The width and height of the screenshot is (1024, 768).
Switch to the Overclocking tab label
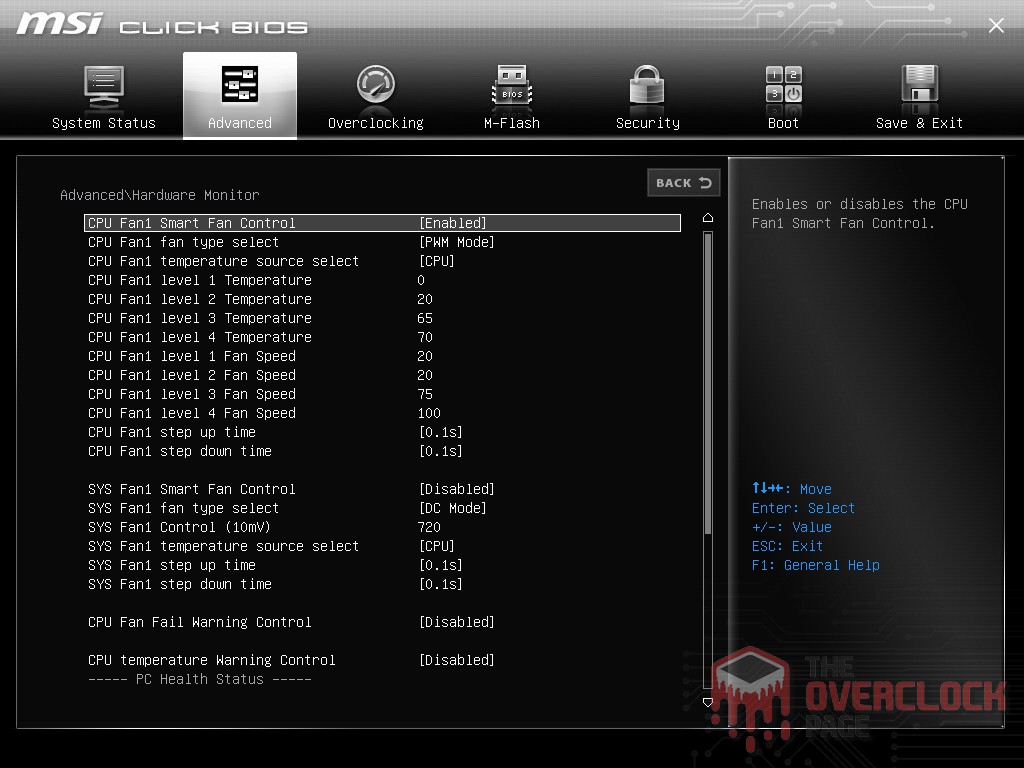pyautogui.click(x=376, y=123)
